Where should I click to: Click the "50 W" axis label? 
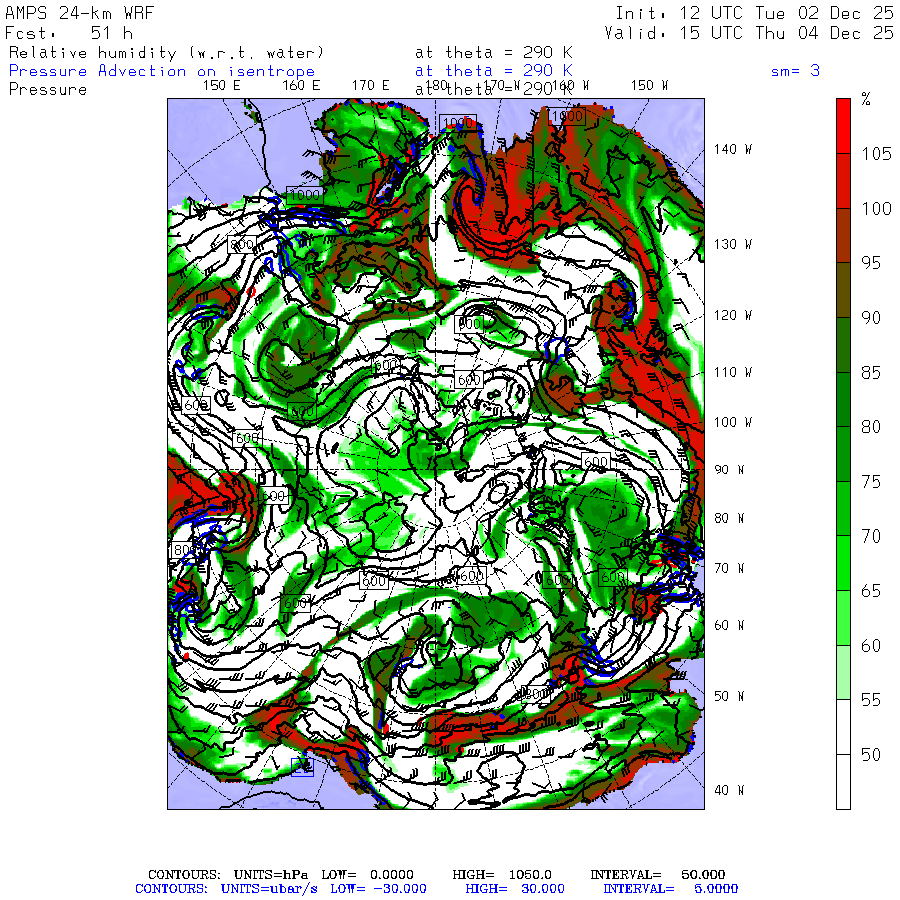(729, 697)
